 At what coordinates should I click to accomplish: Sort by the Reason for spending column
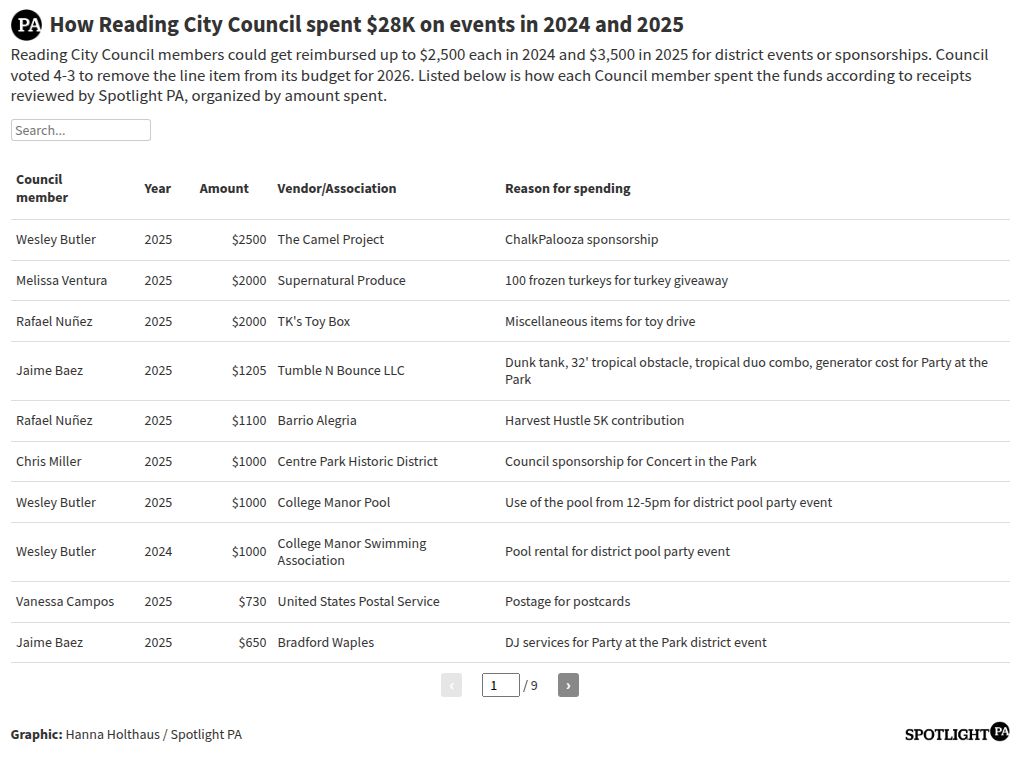click(x=567, y=188)
